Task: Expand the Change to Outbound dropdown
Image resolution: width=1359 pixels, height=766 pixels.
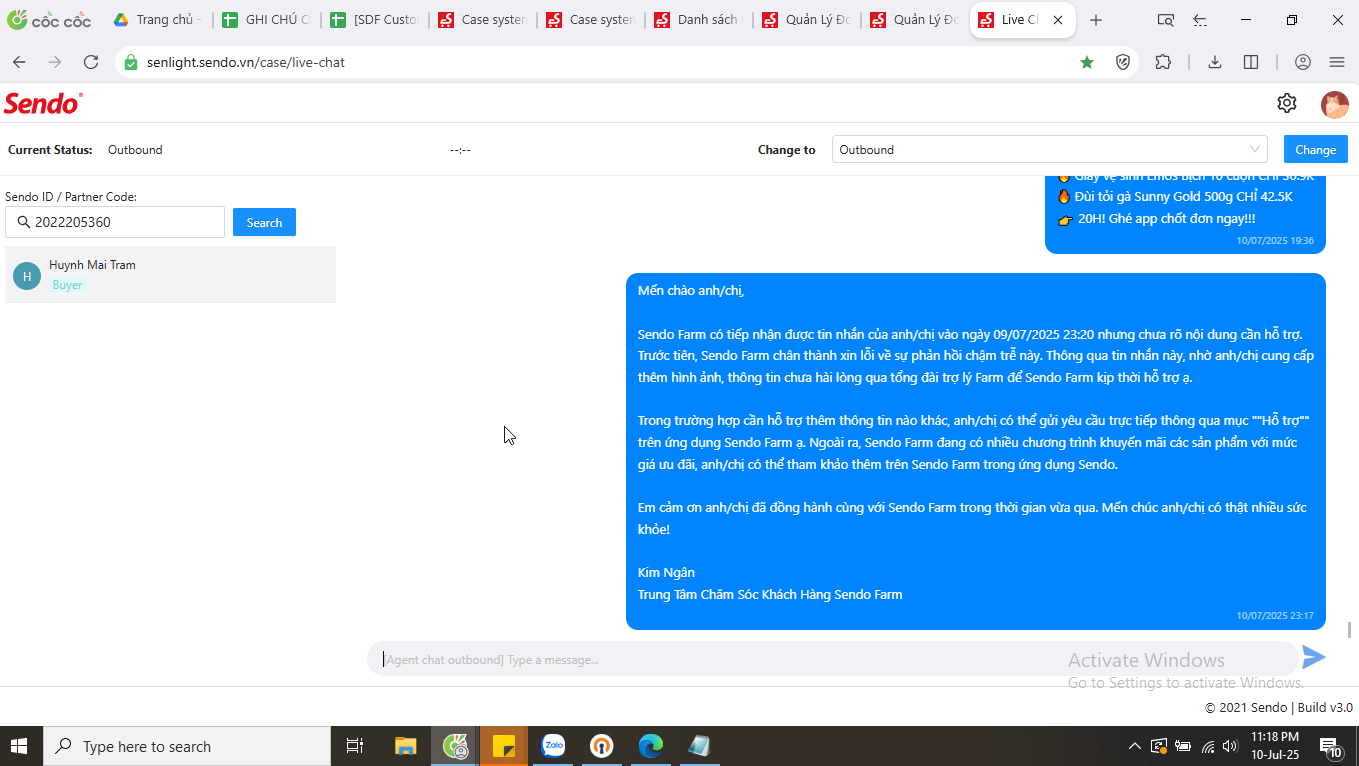Action: coord(1049,149)
